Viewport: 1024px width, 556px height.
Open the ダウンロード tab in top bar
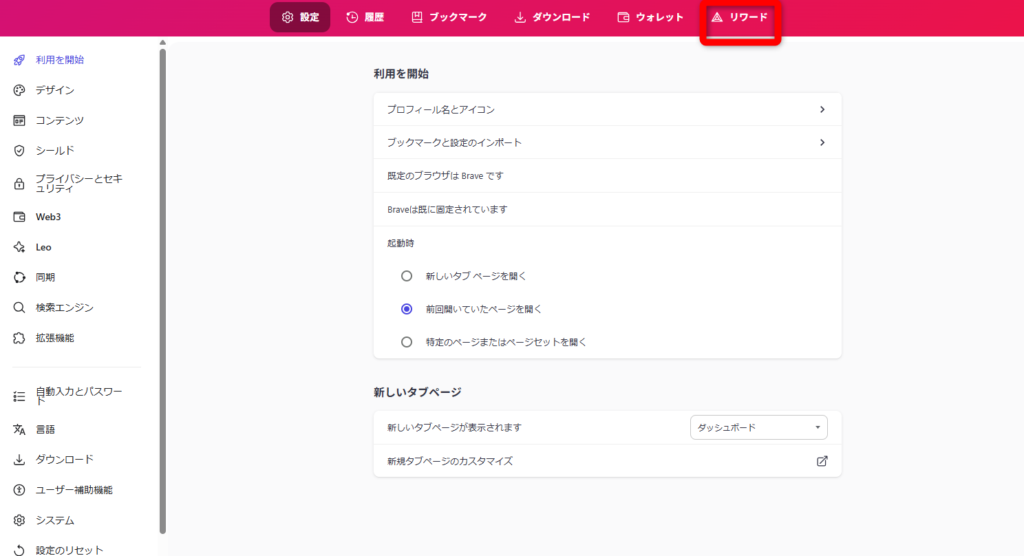click(x=551, y=18)
